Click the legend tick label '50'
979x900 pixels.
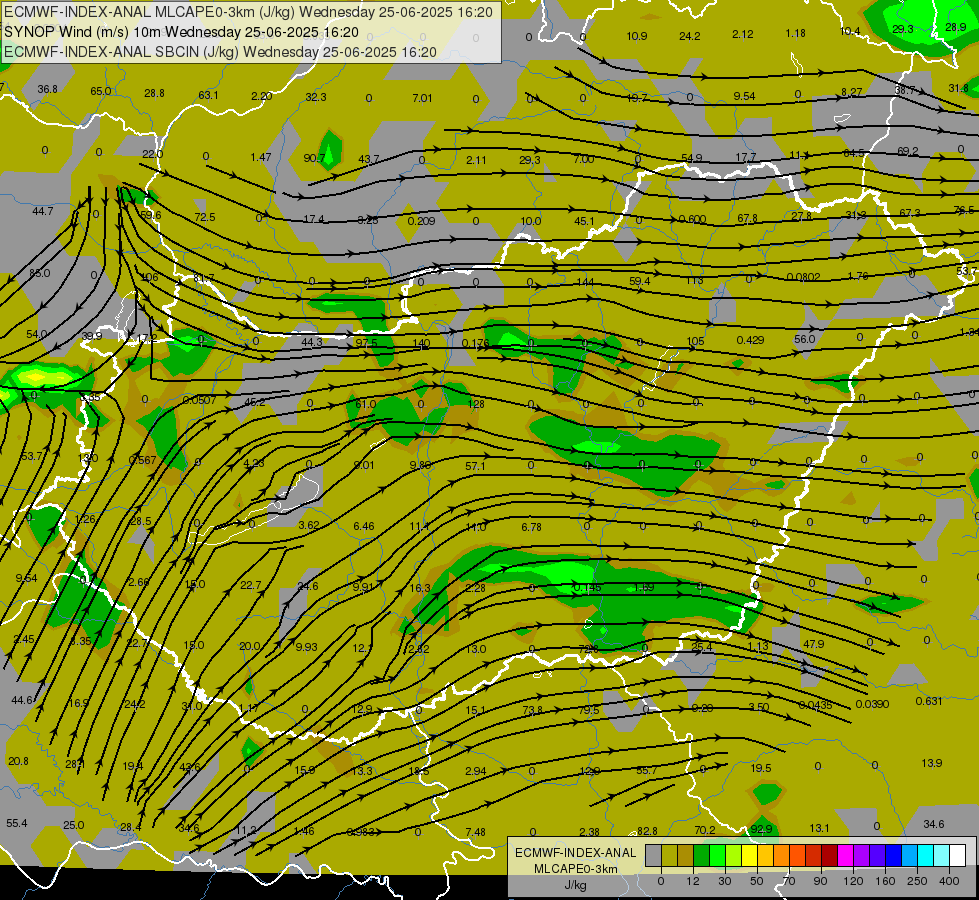point(756,881)
